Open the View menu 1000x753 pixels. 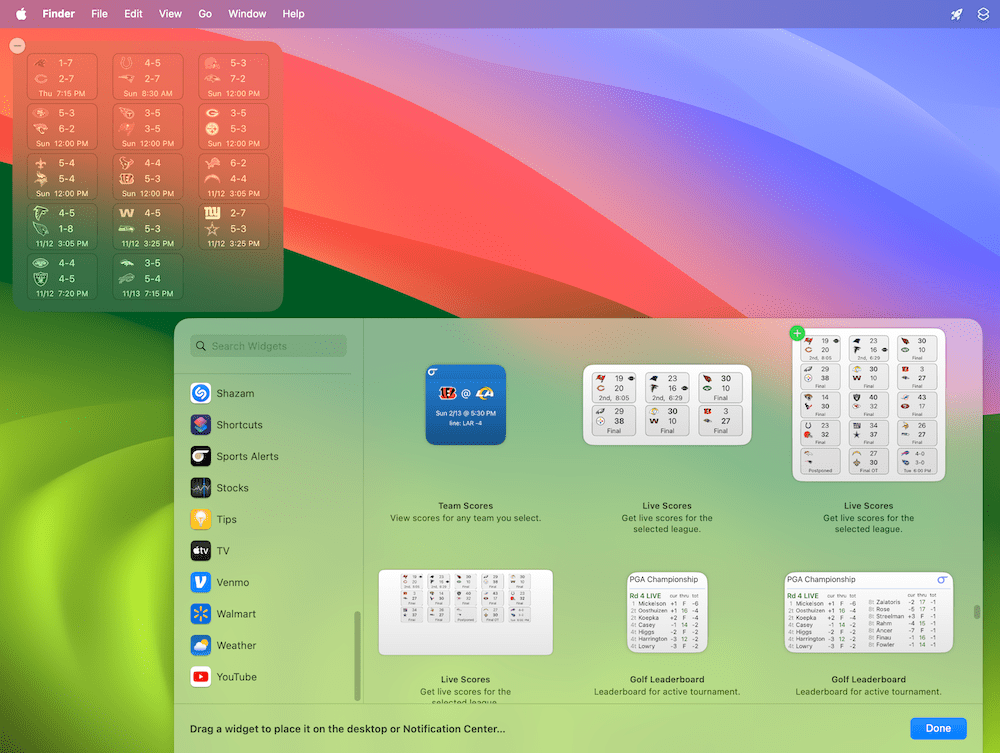170,14
